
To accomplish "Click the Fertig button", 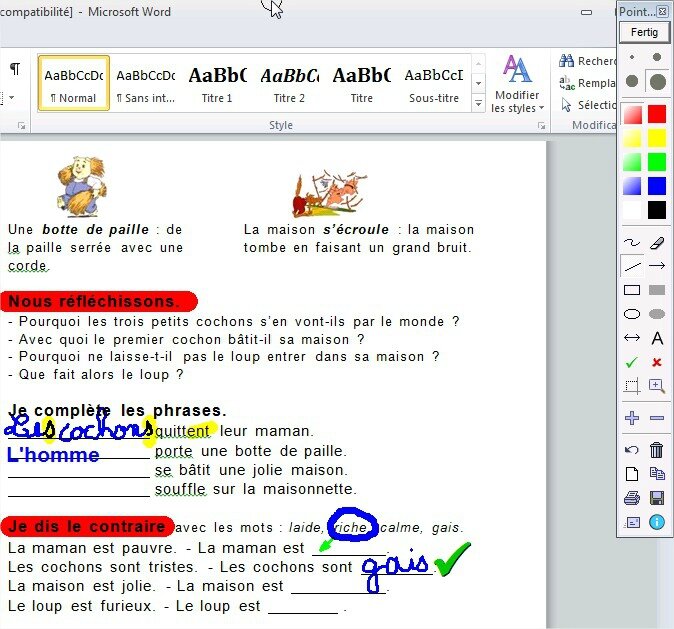I will pos(644,32).
